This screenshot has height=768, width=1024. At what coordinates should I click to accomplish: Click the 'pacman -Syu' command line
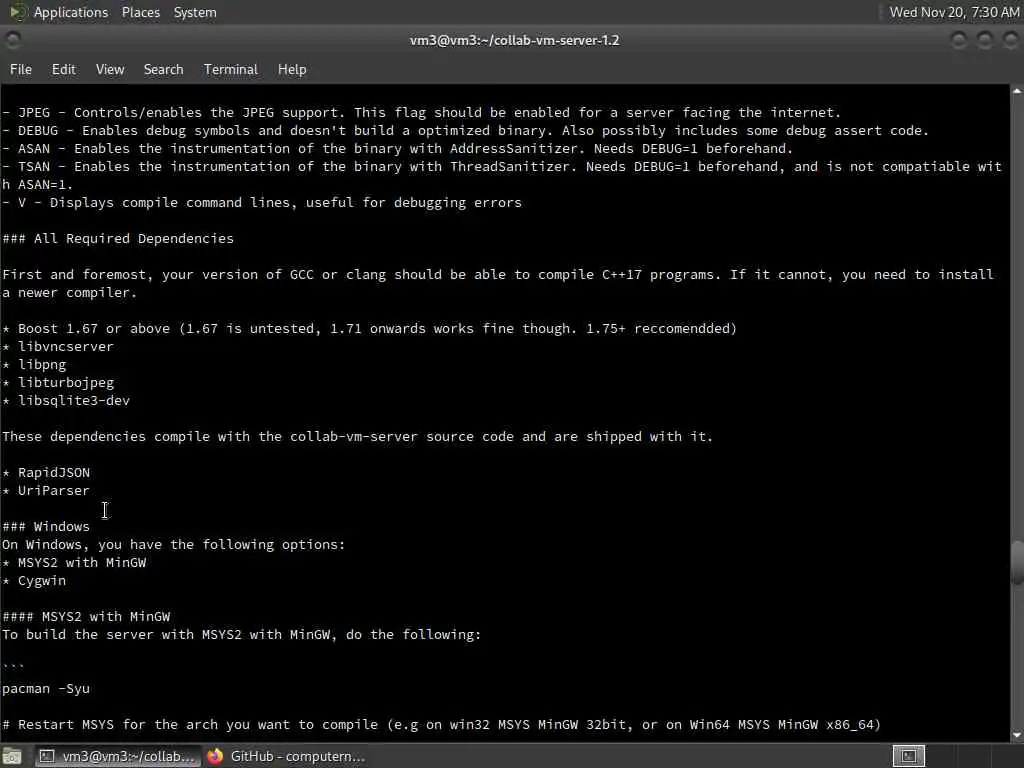tap(46, 688)
